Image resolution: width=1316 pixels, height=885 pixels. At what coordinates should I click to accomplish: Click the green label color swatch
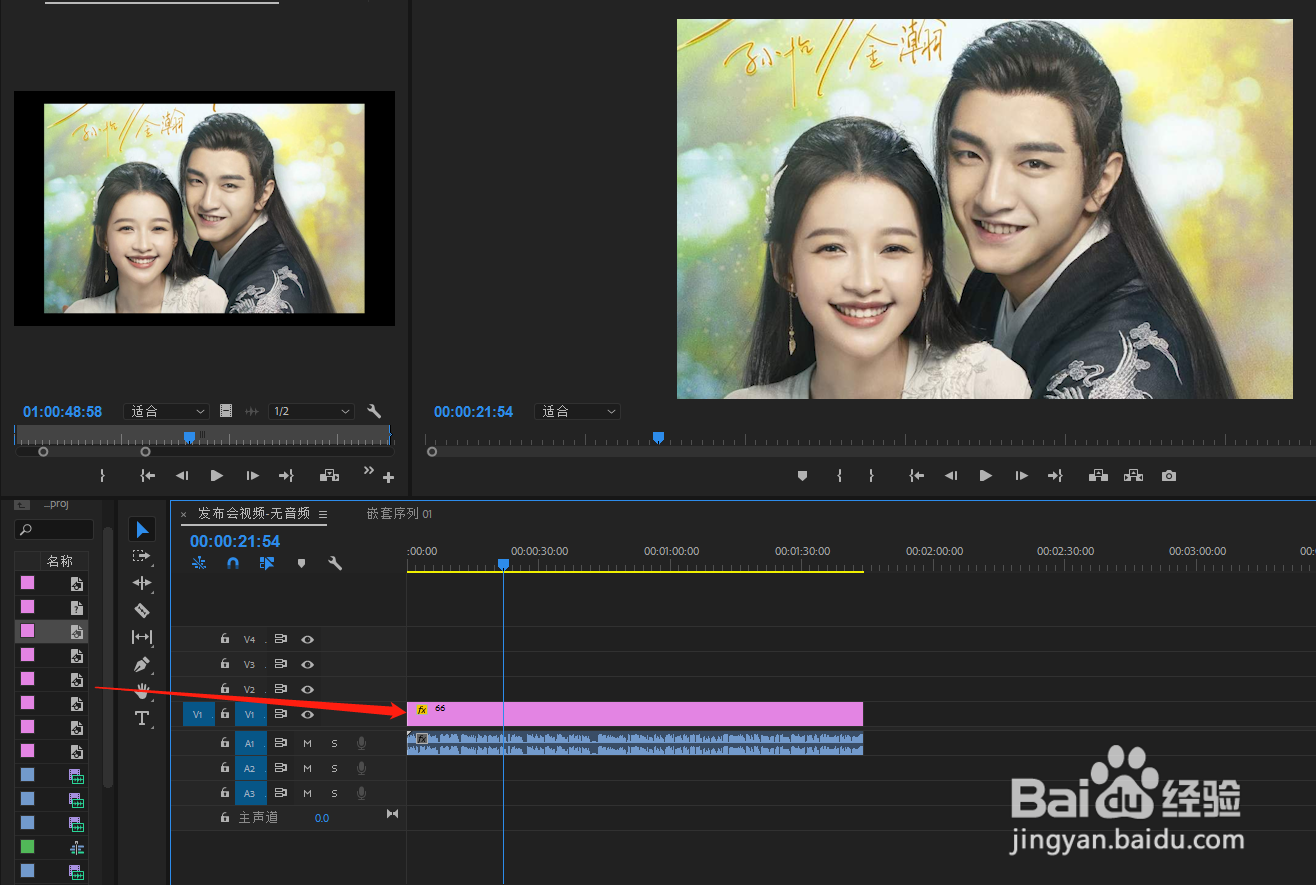tap(27, 846)
